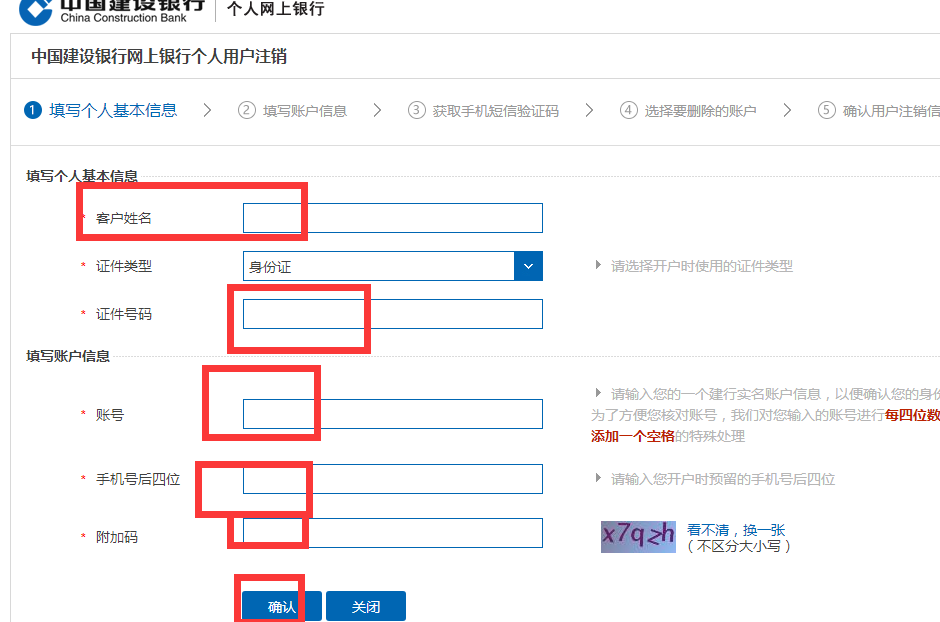Click the chevron arrow after step 2
940x622 pixels.
click(377, 110)
